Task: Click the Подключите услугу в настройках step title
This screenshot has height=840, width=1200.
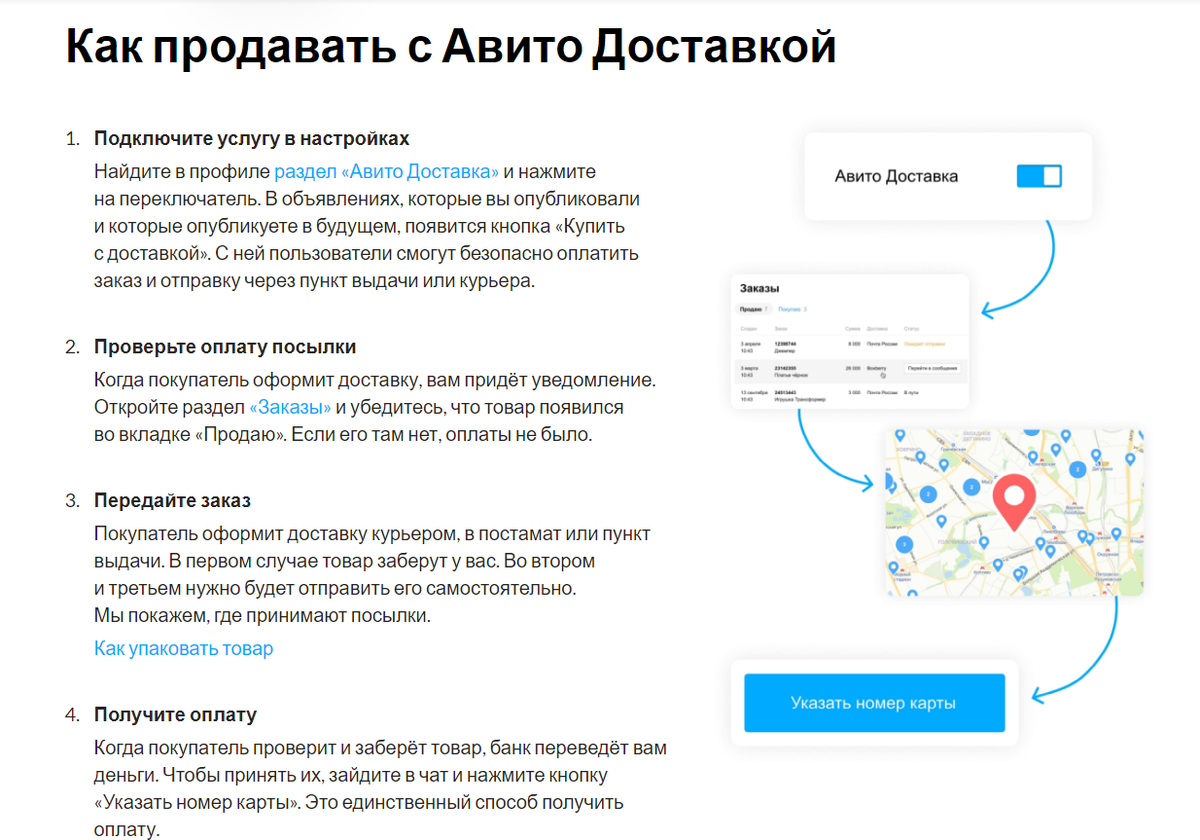Action: (x=252, y=139)
